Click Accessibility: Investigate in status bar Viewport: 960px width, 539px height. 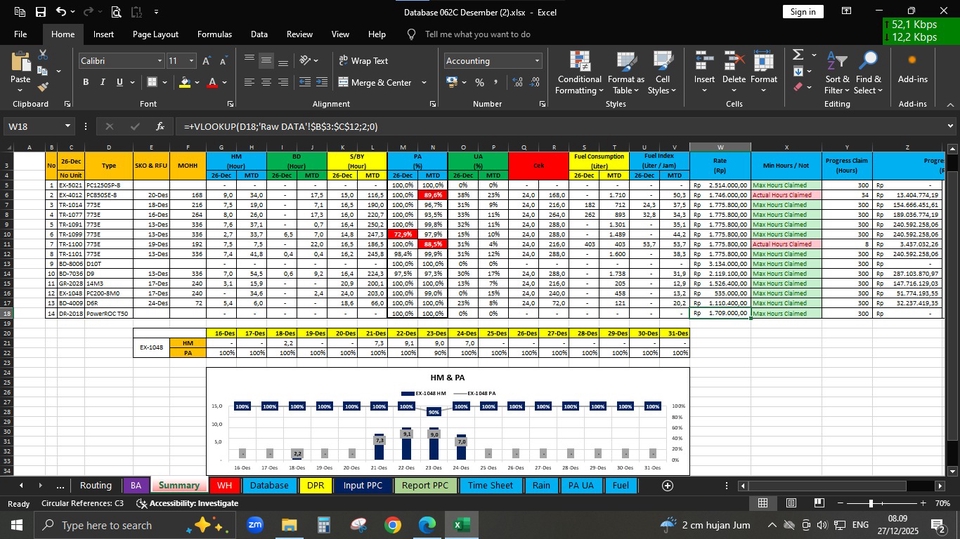pos(187,503)
